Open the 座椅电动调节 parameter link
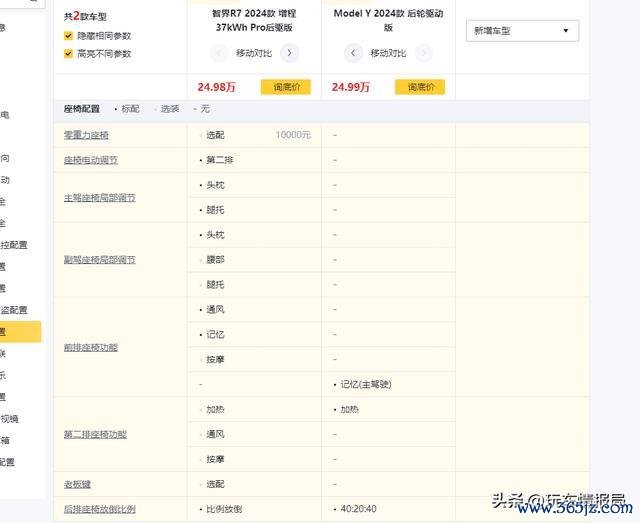The height and width of the screenshot is (523, 640). tap(91, 160)
